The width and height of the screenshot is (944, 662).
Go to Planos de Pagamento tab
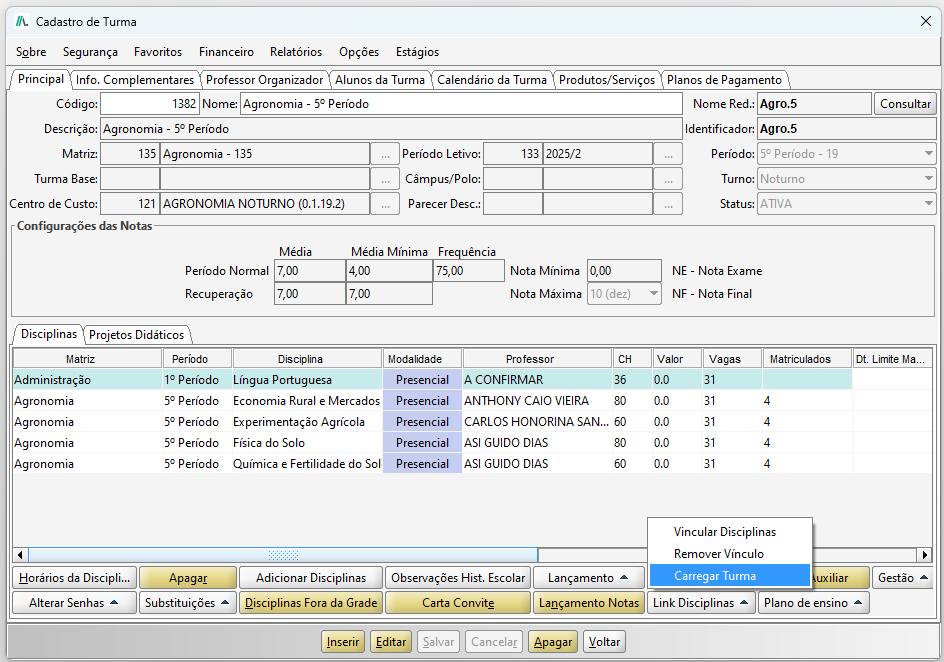[724, 79]
